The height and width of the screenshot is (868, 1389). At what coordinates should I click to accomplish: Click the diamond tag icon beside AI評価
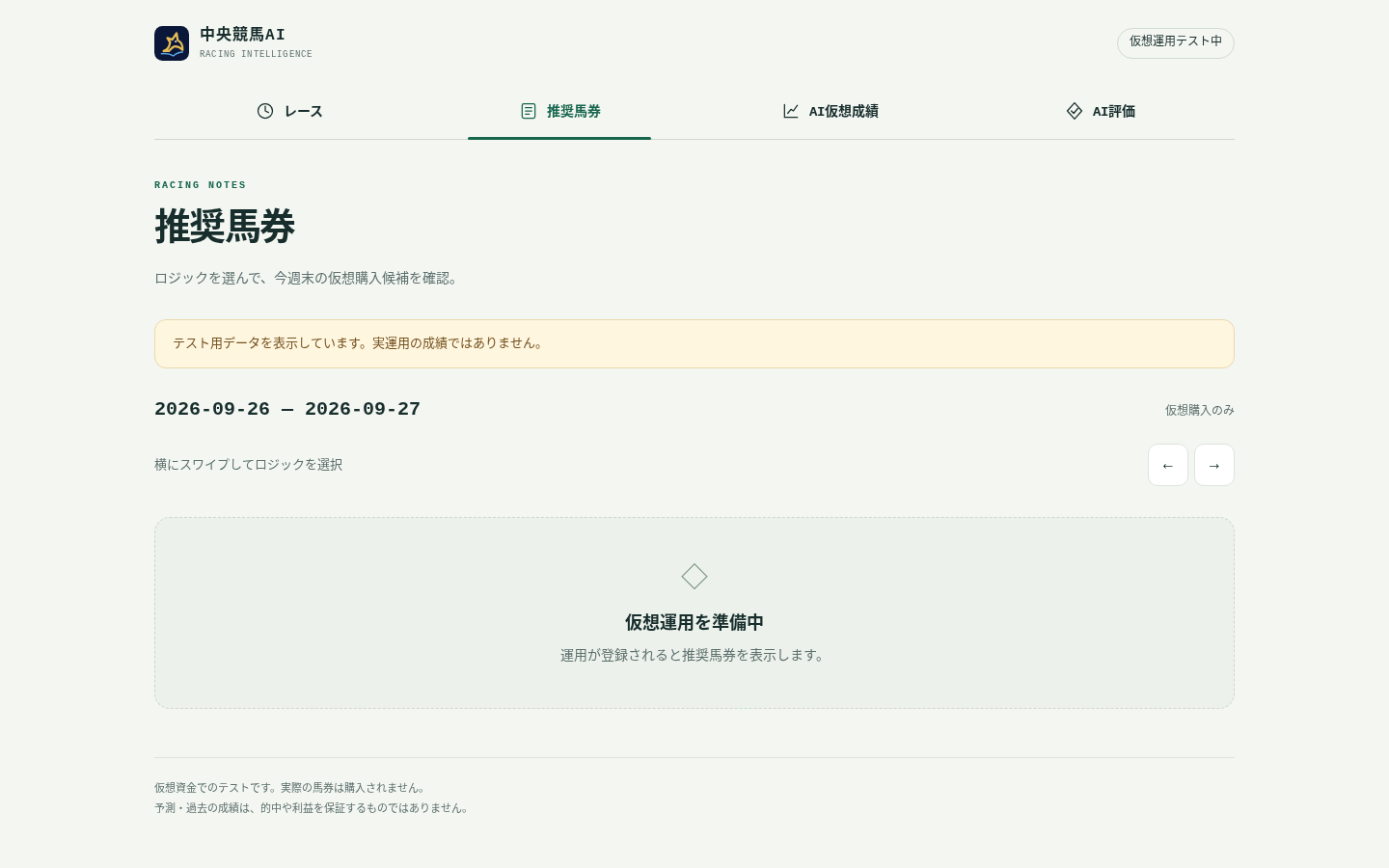1075,111
